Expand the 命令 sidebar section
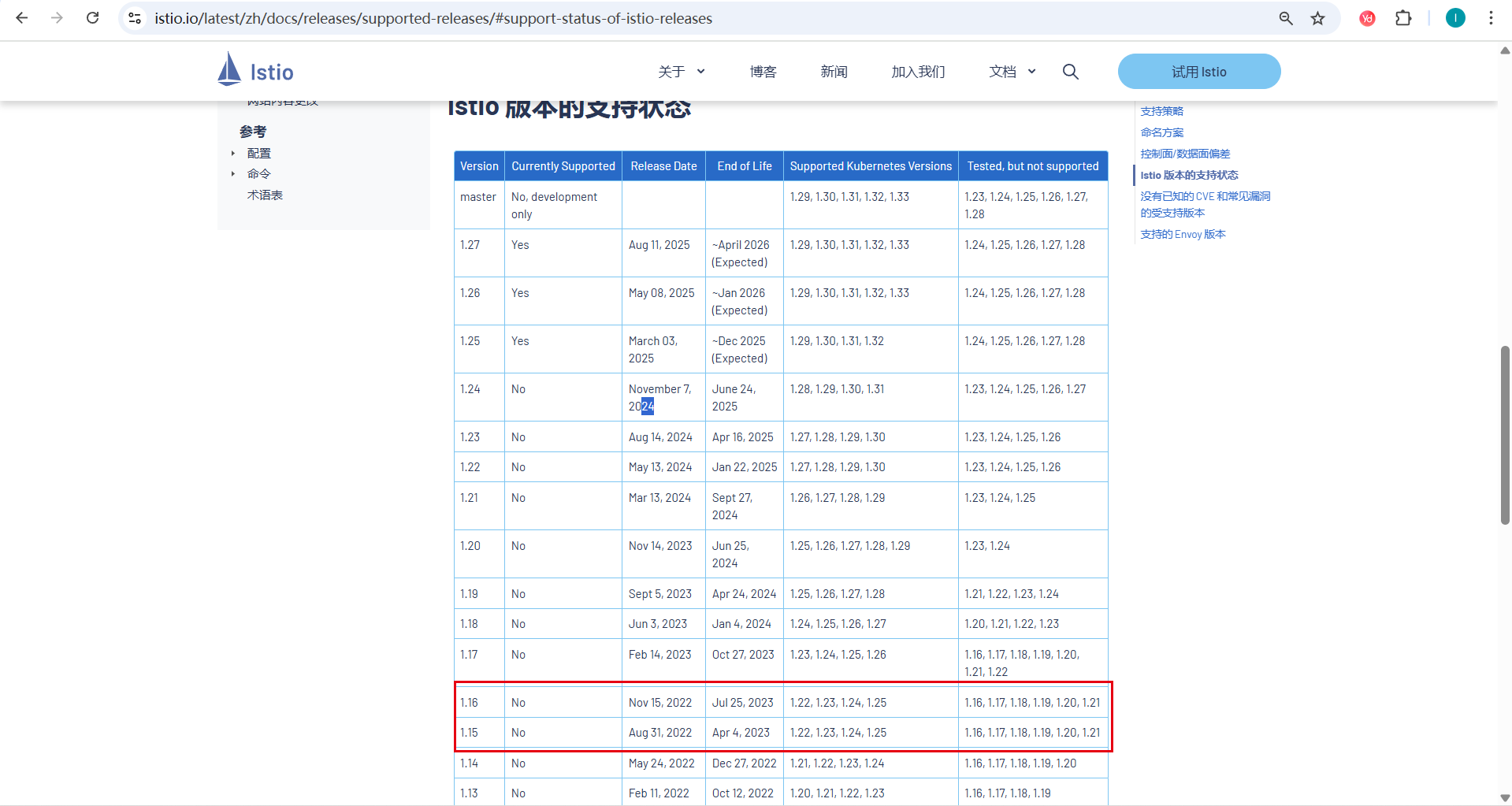The width and height of the screenshot is (1512, 806). coord(233,174)
